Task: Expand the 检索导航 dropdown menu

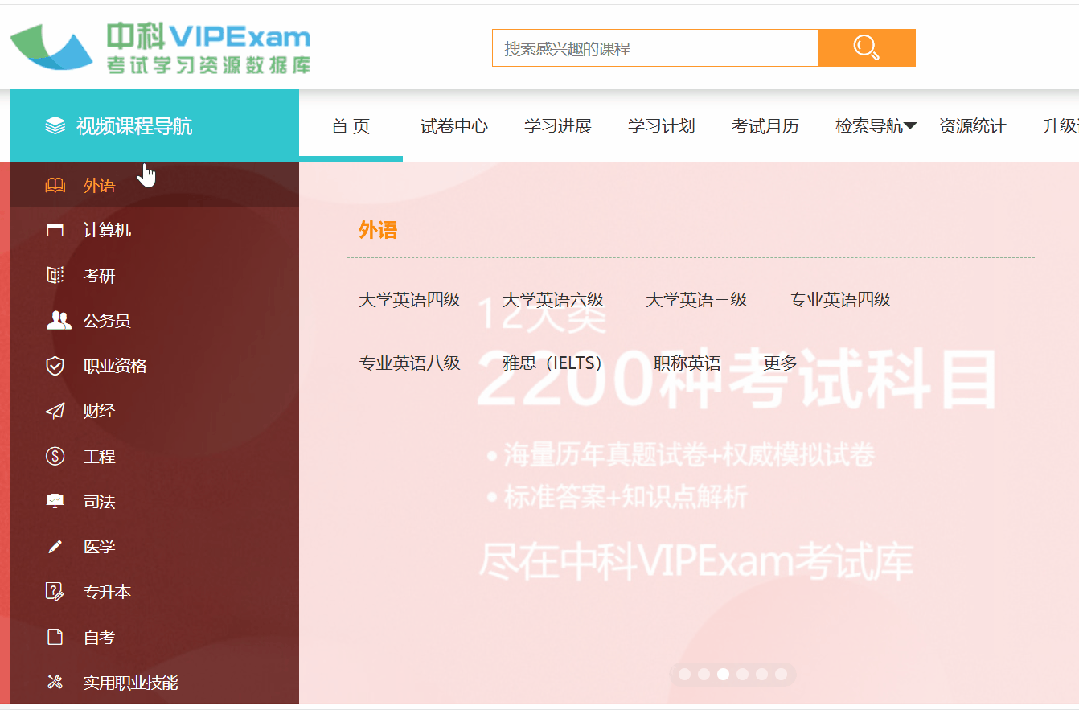Action: coord(875,126)
